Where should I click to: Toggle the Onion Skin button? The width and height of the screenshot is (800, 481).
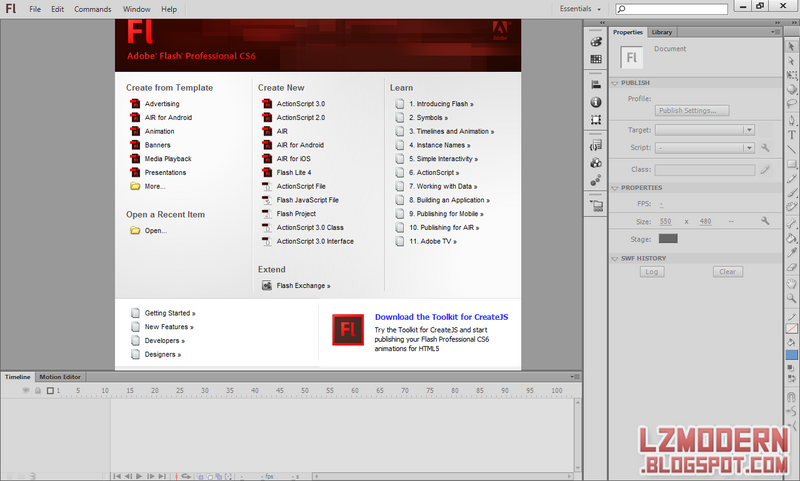[200, 477]
